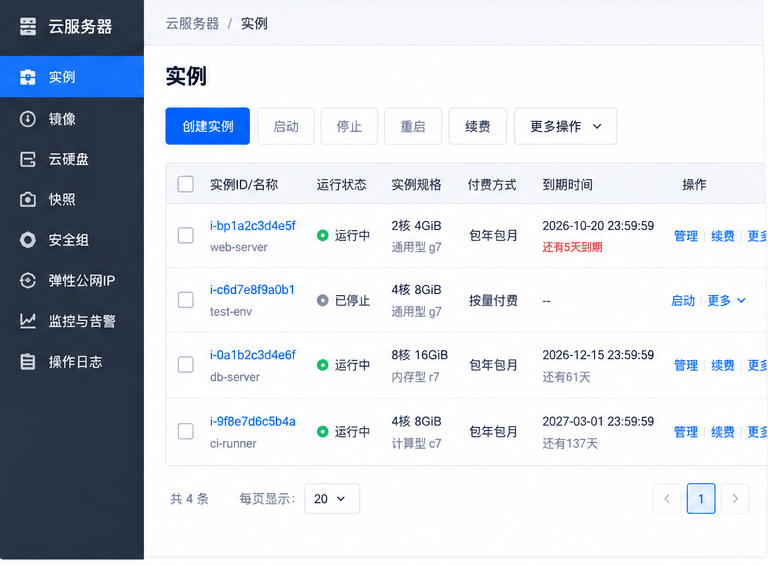The height and width of the screenshot is (565, 768).
Task: Open the 更多操作 dropdown
Action: point(565,126)
